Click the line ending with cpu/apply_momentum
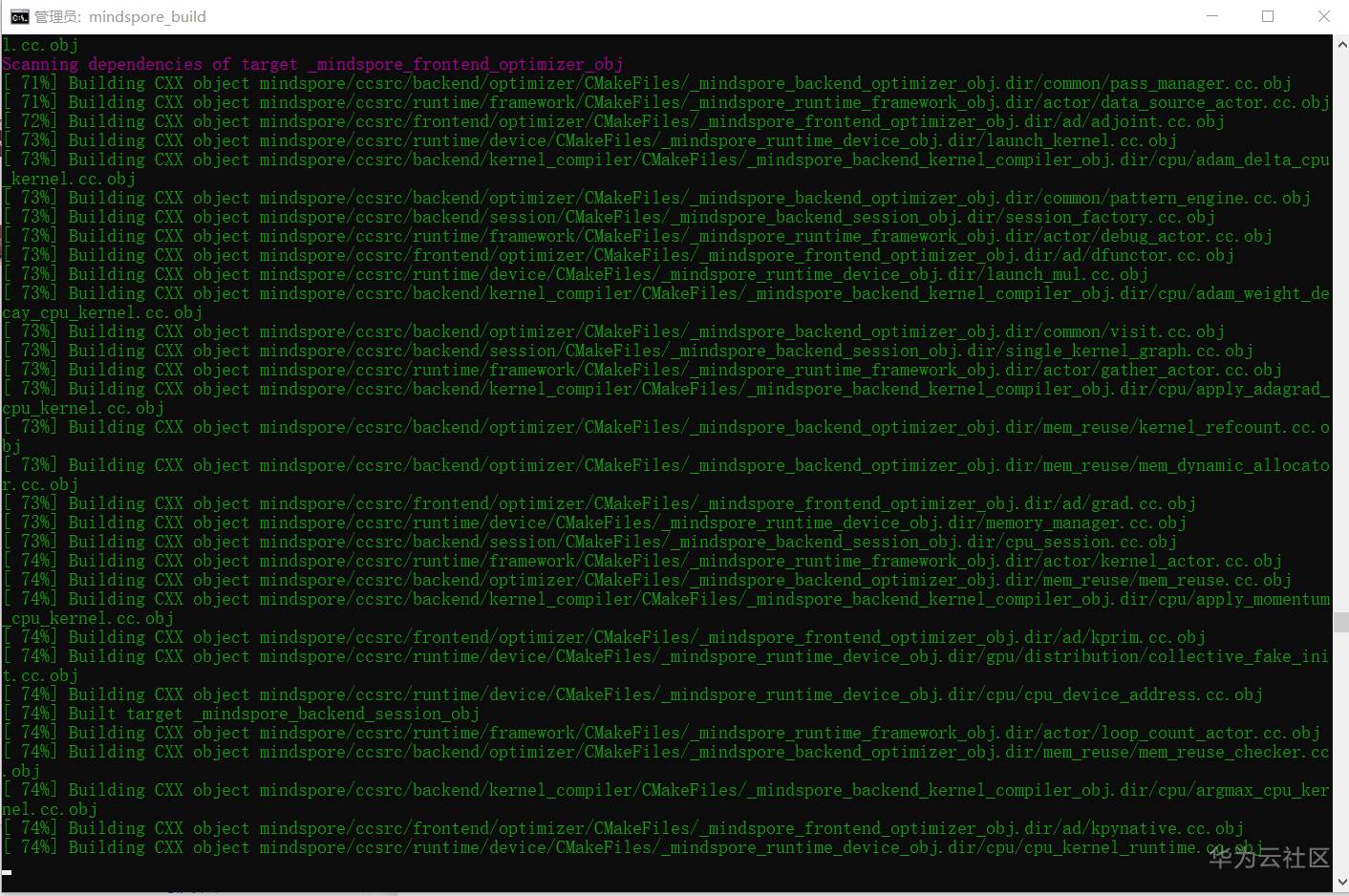 coord(666,599)
